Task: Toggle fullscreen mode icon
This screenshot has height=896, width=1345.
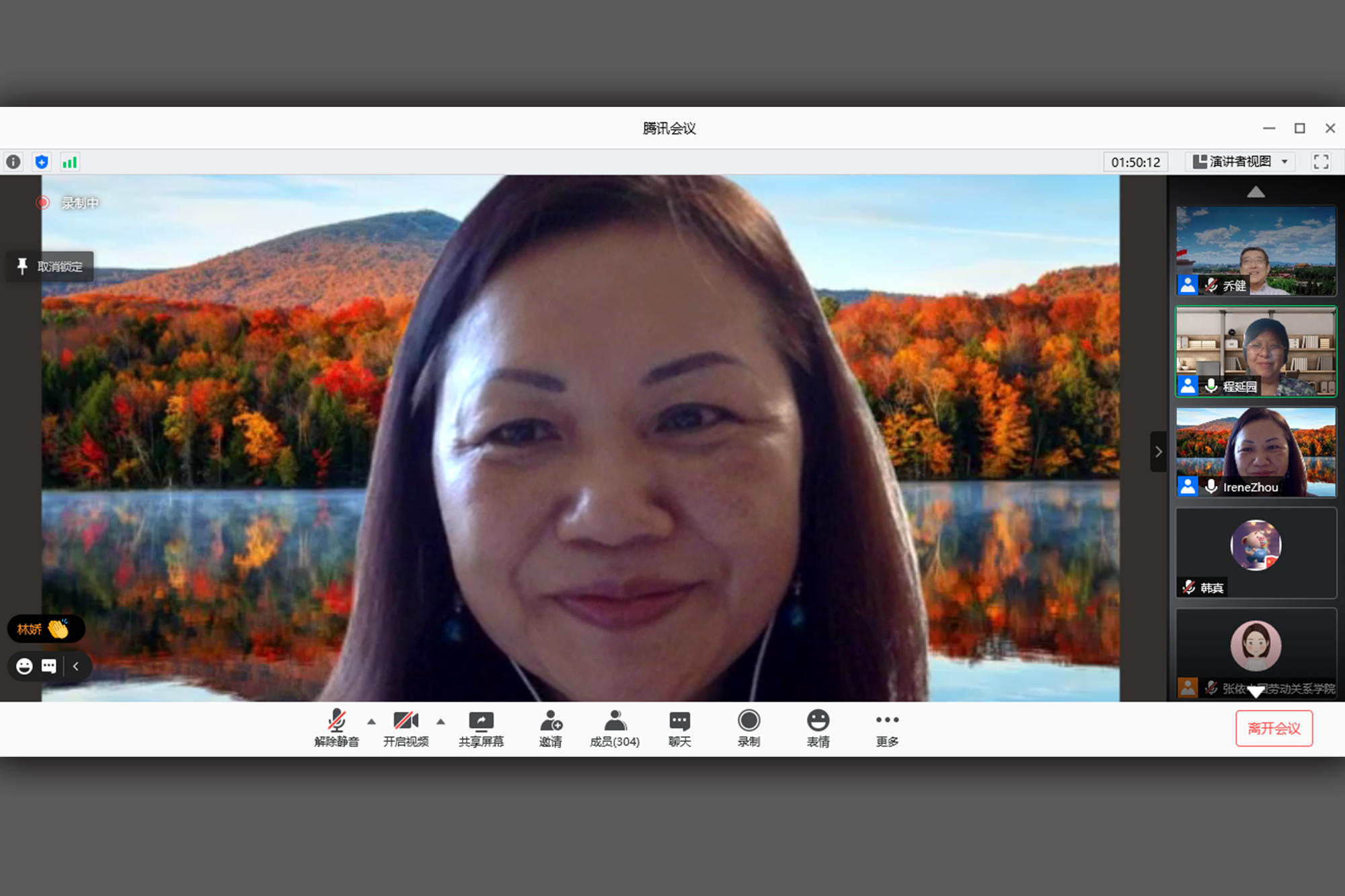Action: [x=1321, y=162]
